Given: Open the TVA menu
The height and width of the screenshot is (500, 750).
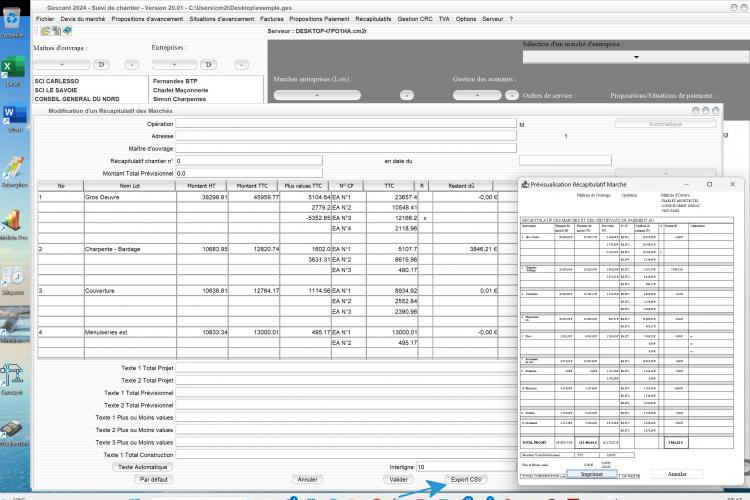Looking at the screenshot, I should pyautogui.click(x=444, y=19).
